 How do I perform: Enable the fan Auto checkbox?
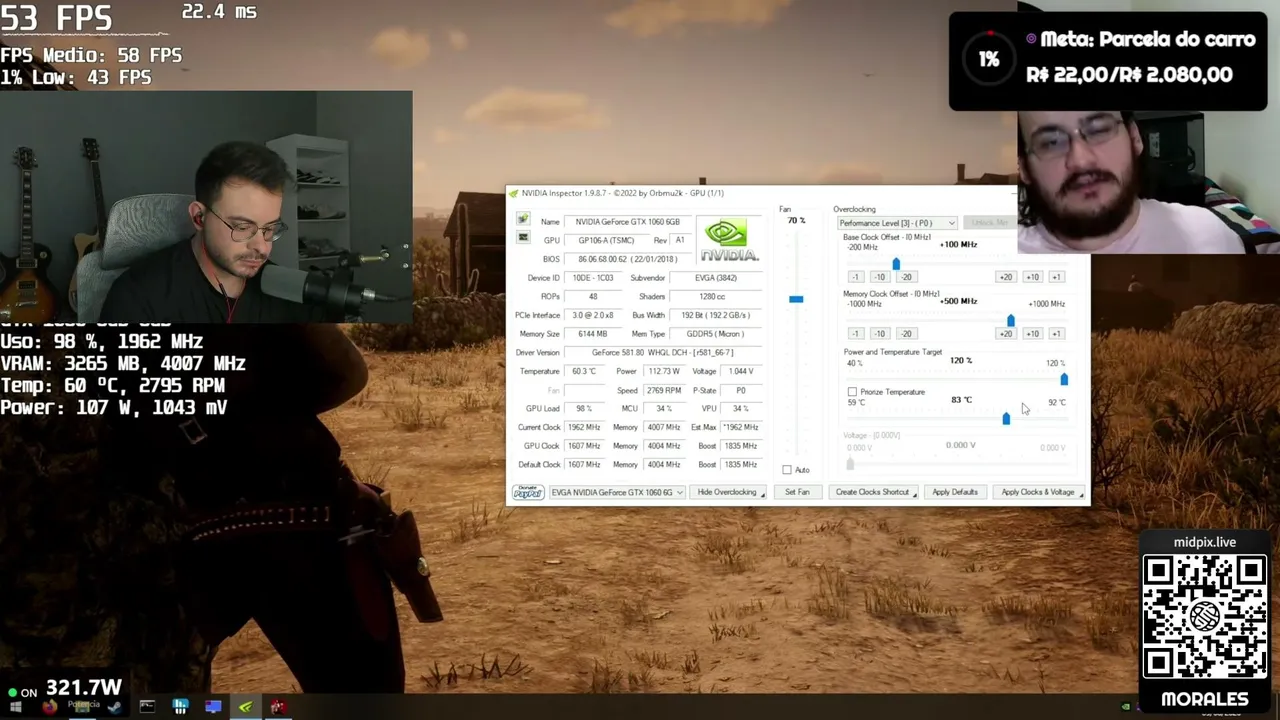click(787, 470)
